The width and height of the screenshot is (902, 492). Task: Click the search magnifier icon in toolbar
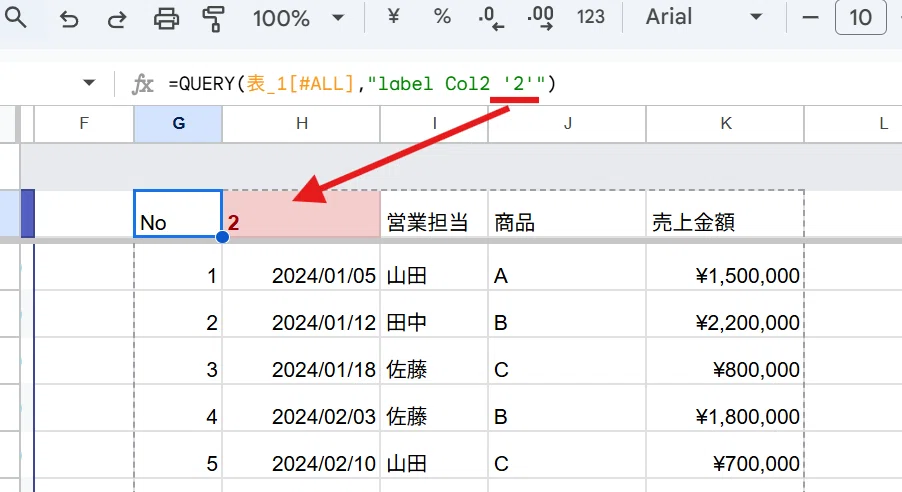pyautogui.click(x=15, y=18)
